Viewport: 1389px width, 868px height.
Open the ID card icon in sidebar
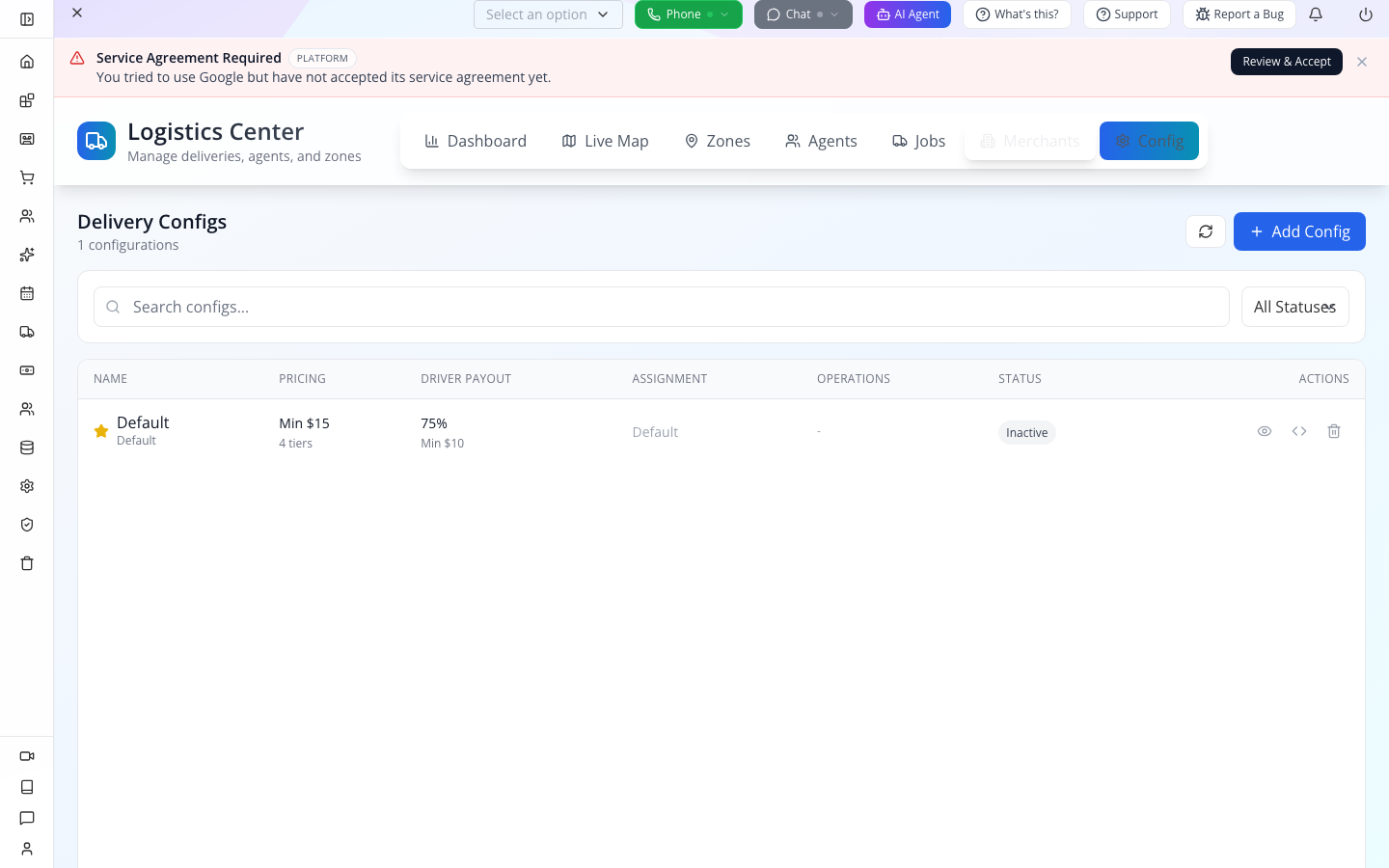tap(27, 139)
